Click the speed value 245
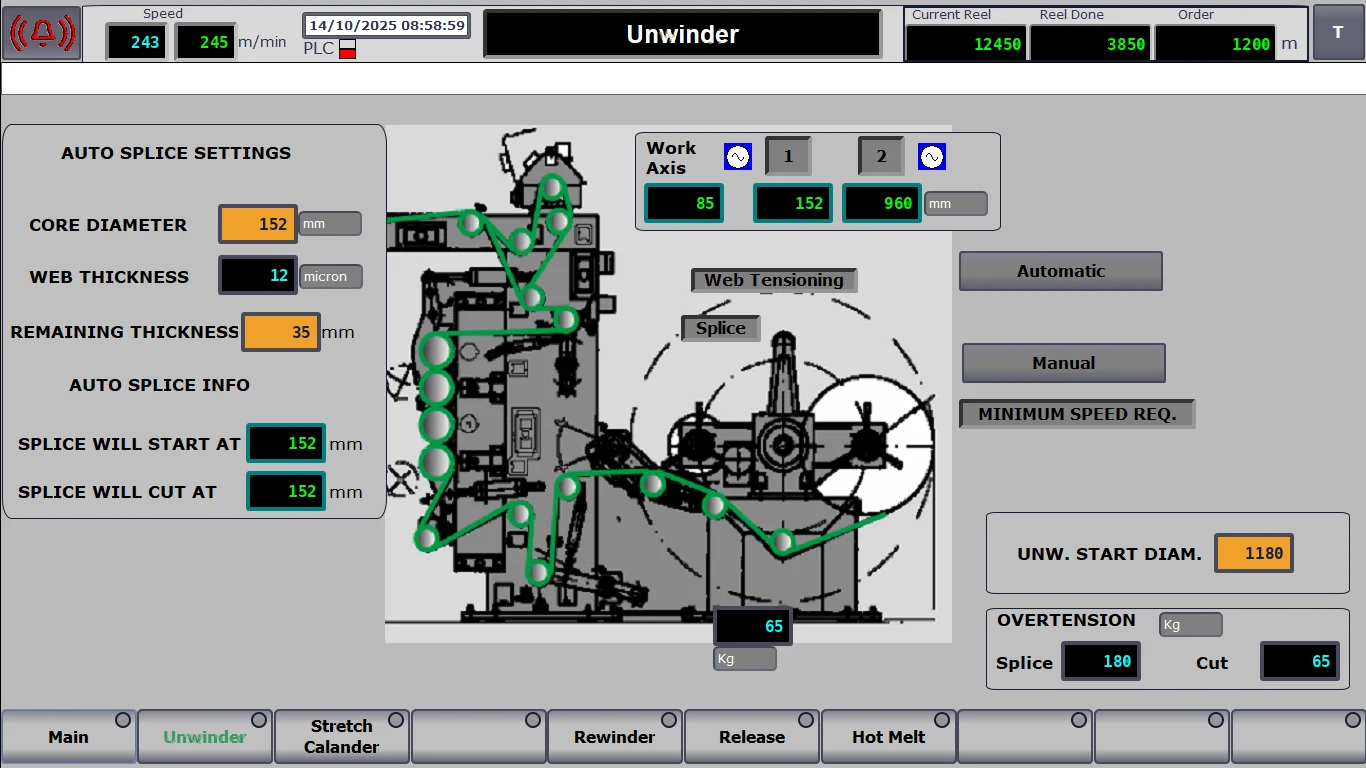Viewport: 1366px width, 768px height. pos(206,42)
